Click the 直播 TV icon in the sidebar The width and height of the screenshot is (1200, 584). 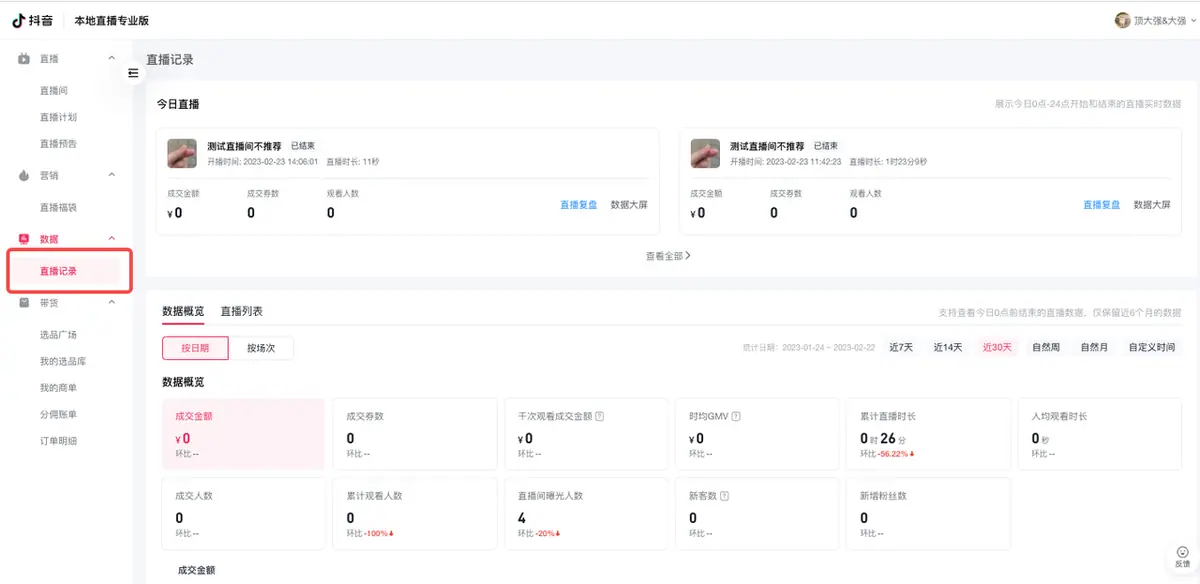coord(24,59)
